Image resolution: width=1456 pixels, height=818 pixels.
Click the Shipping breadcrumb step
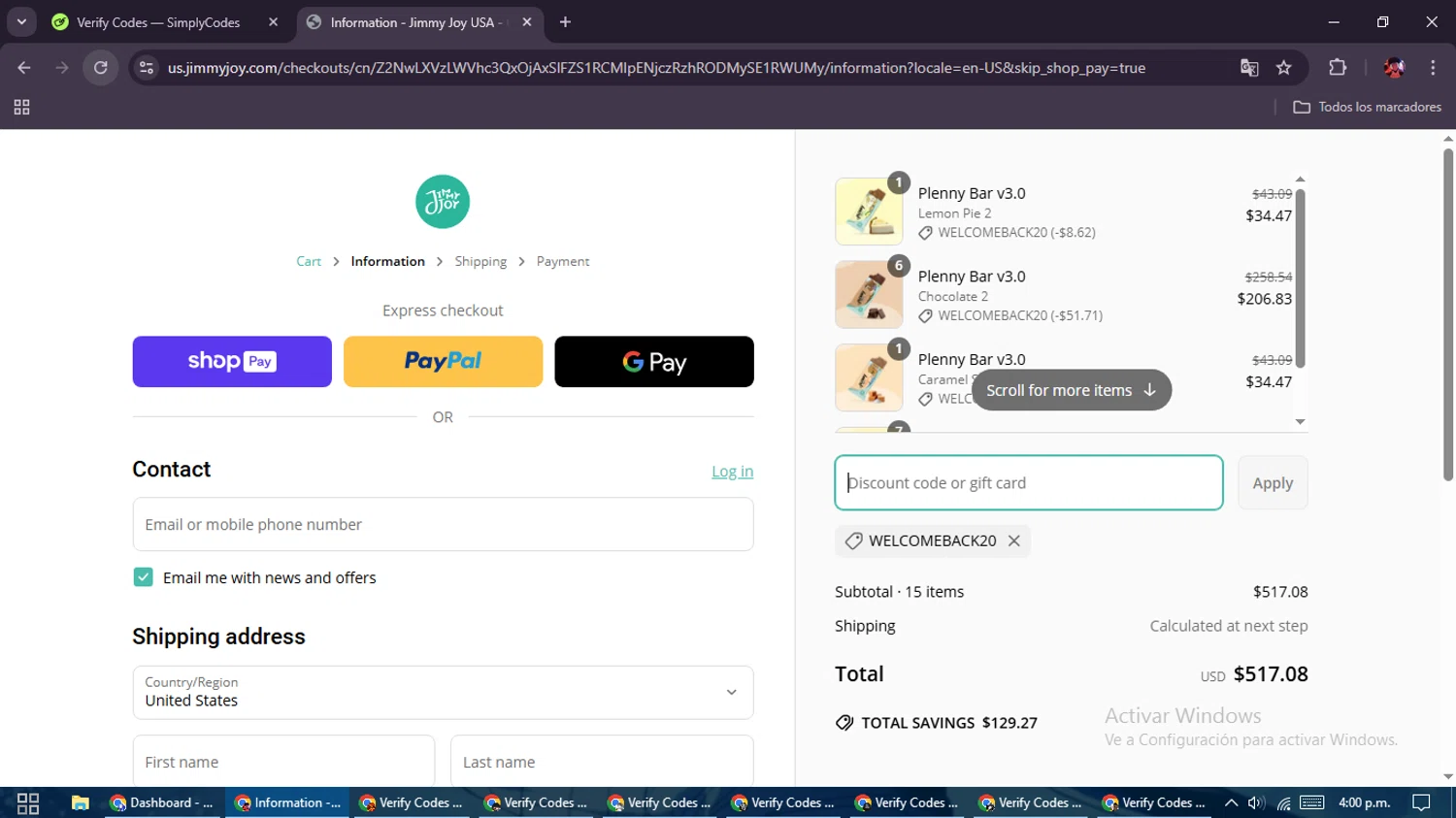(480, 262)
